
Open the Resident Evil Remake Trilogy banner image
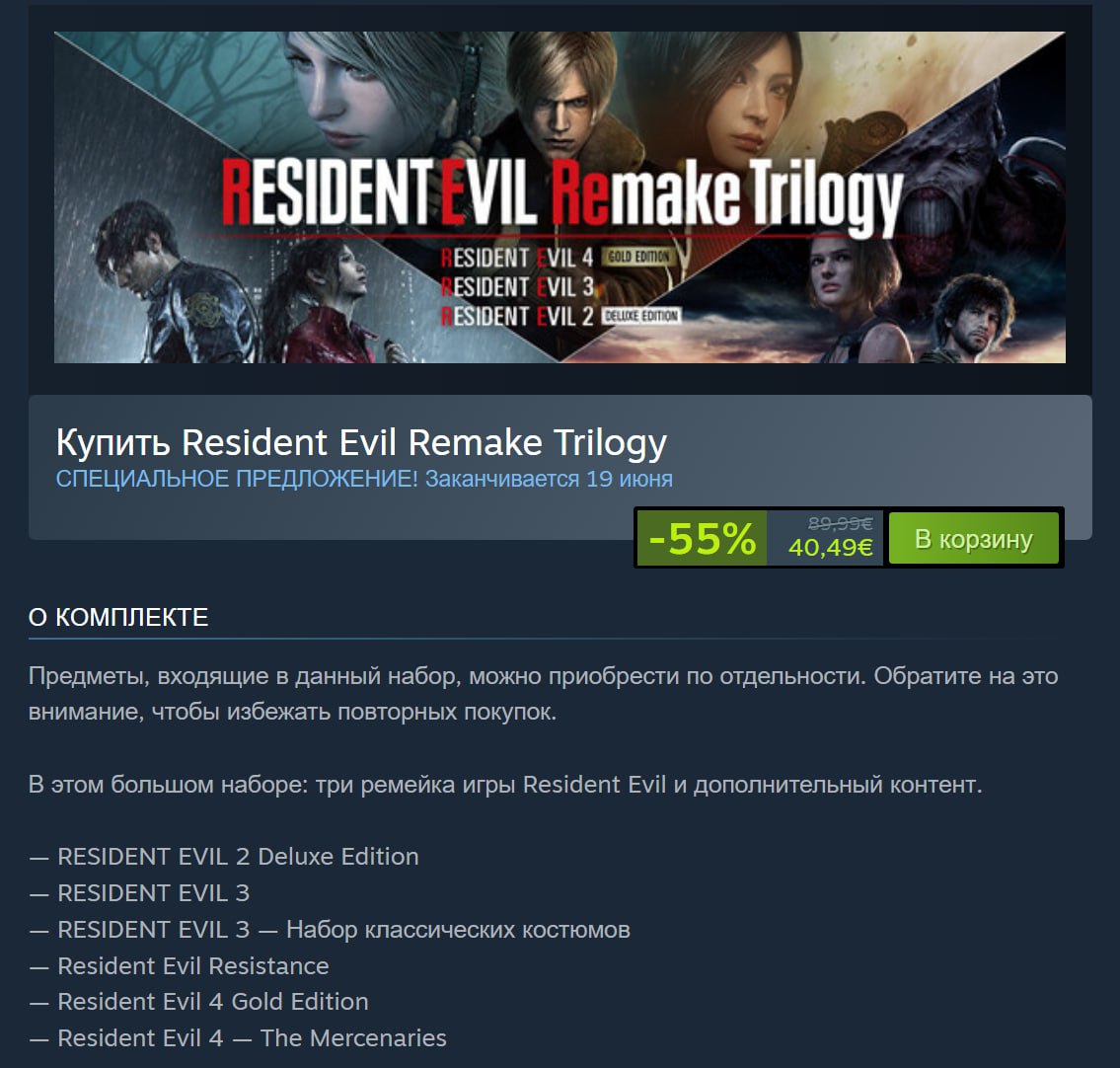(x=560, y=197)
